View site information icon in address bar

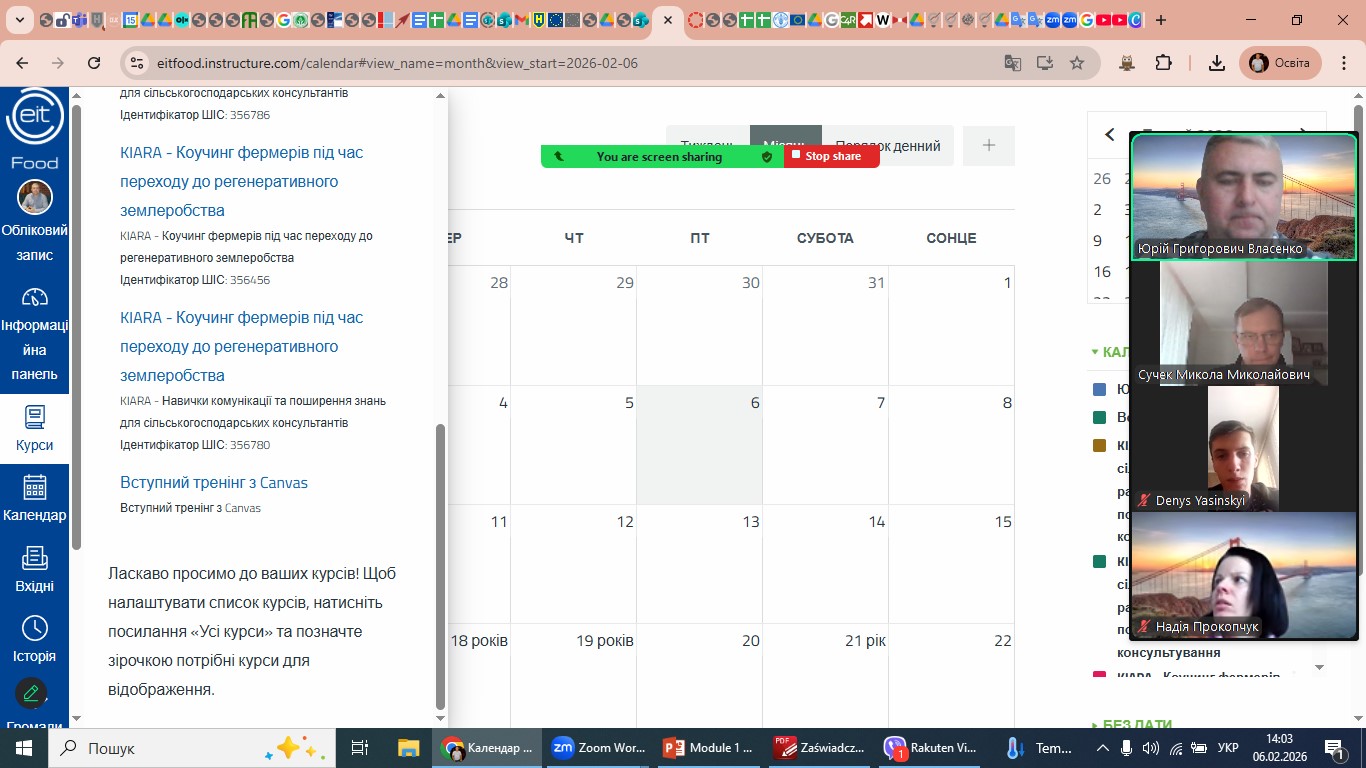pyautogui.click(x=138, y=63)
